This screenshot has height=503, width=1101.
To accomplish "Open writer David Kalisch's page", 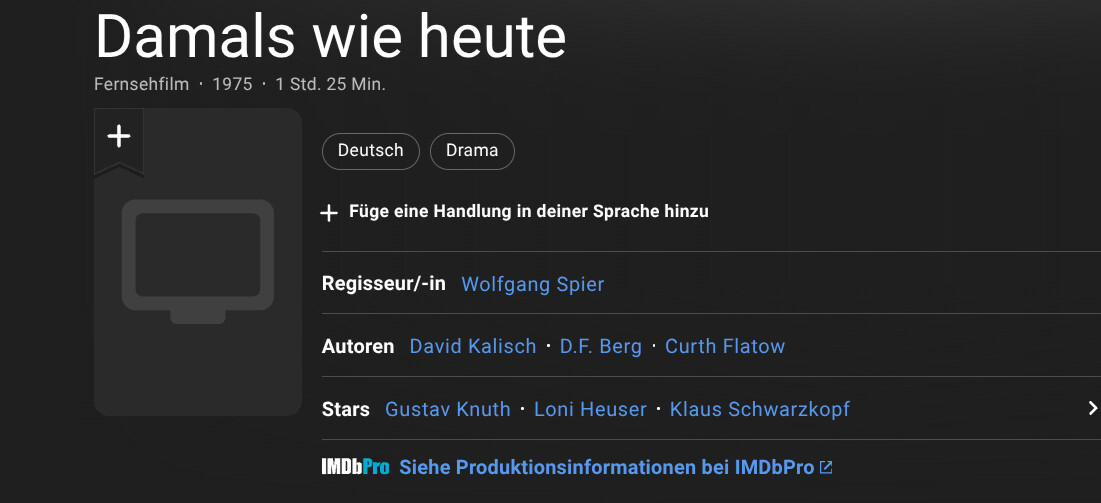I will pyautogui.click(x=475, y=346).
